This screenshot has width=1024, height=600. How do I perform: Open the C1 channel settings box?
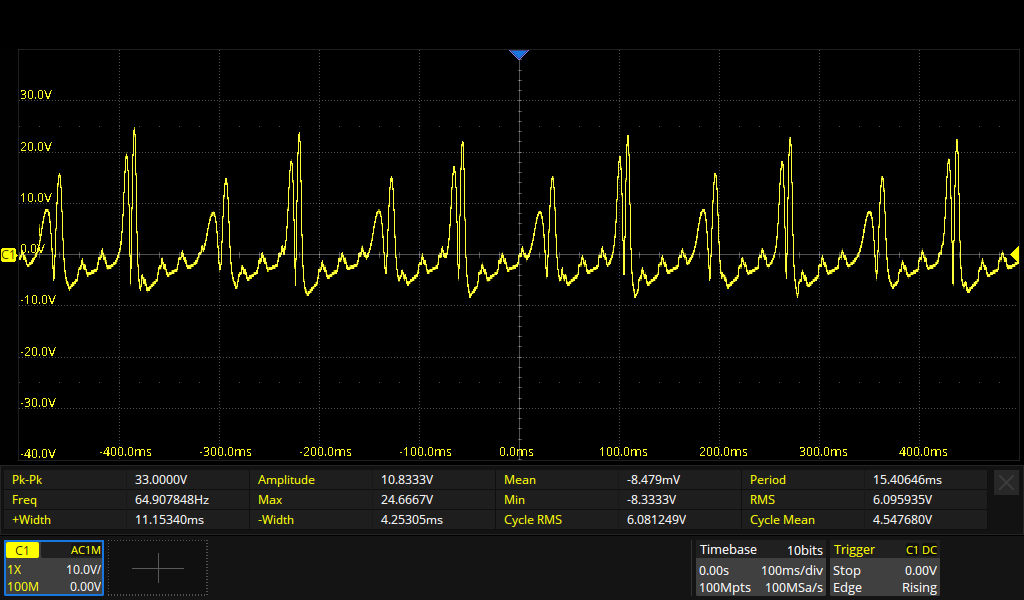point(54,568)
